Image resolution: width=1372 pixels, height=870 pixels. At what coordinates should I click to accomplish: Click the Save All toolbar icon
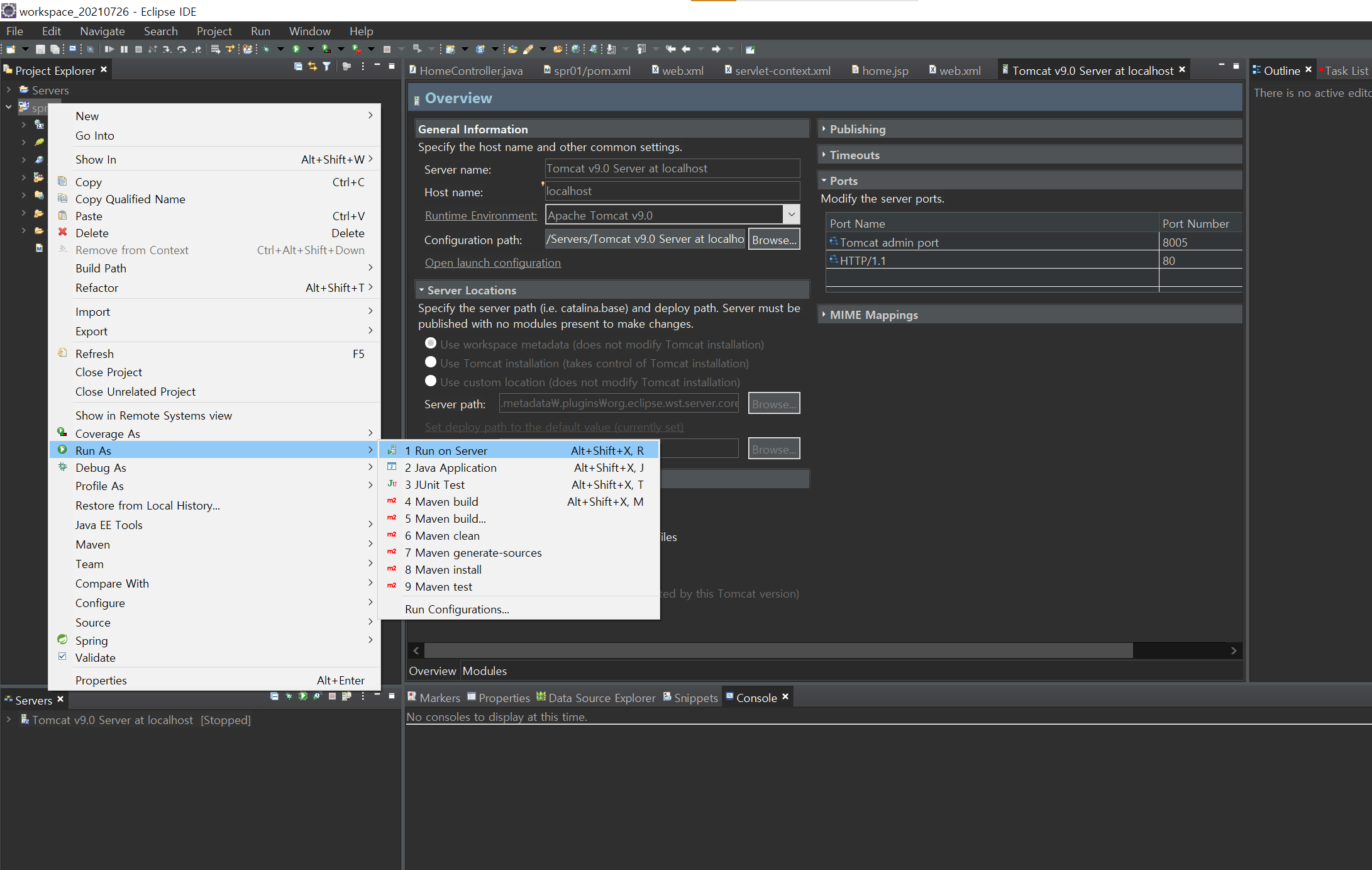55,49
